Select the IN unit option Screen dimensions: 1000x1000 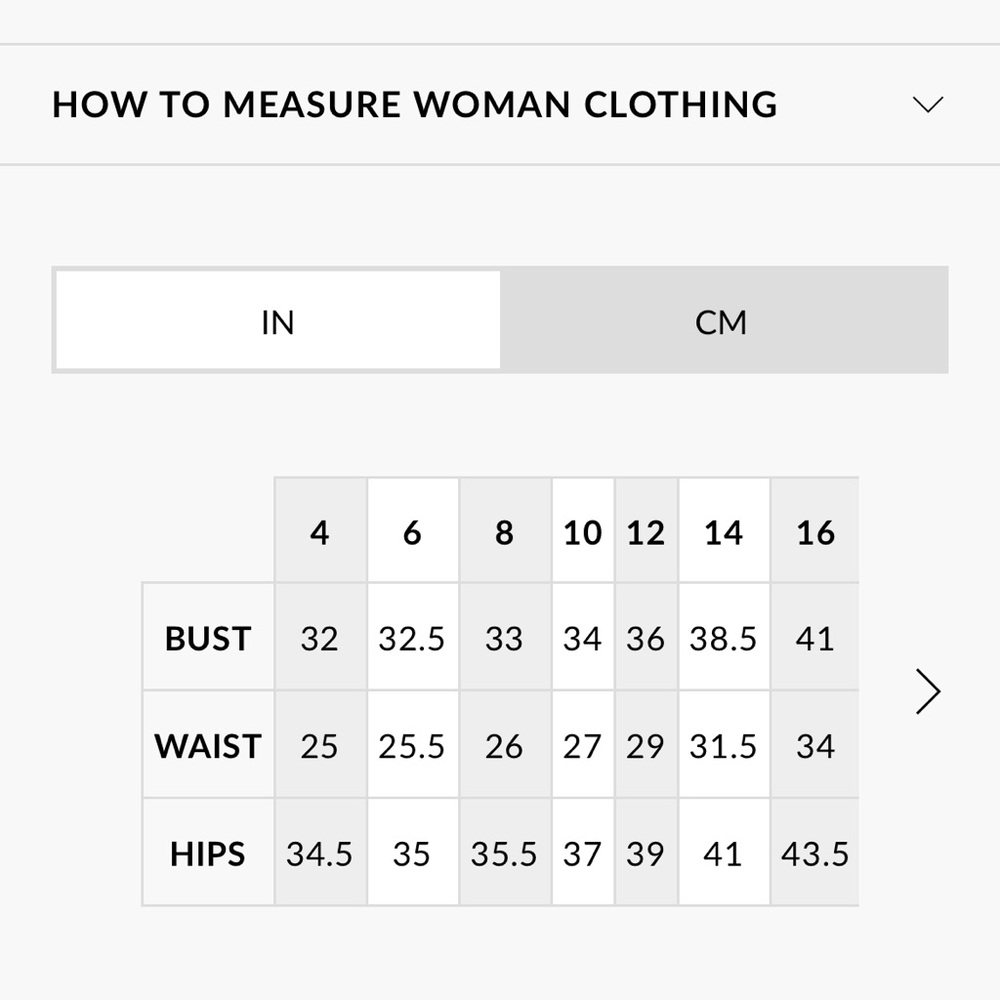(x=278, y=322)
